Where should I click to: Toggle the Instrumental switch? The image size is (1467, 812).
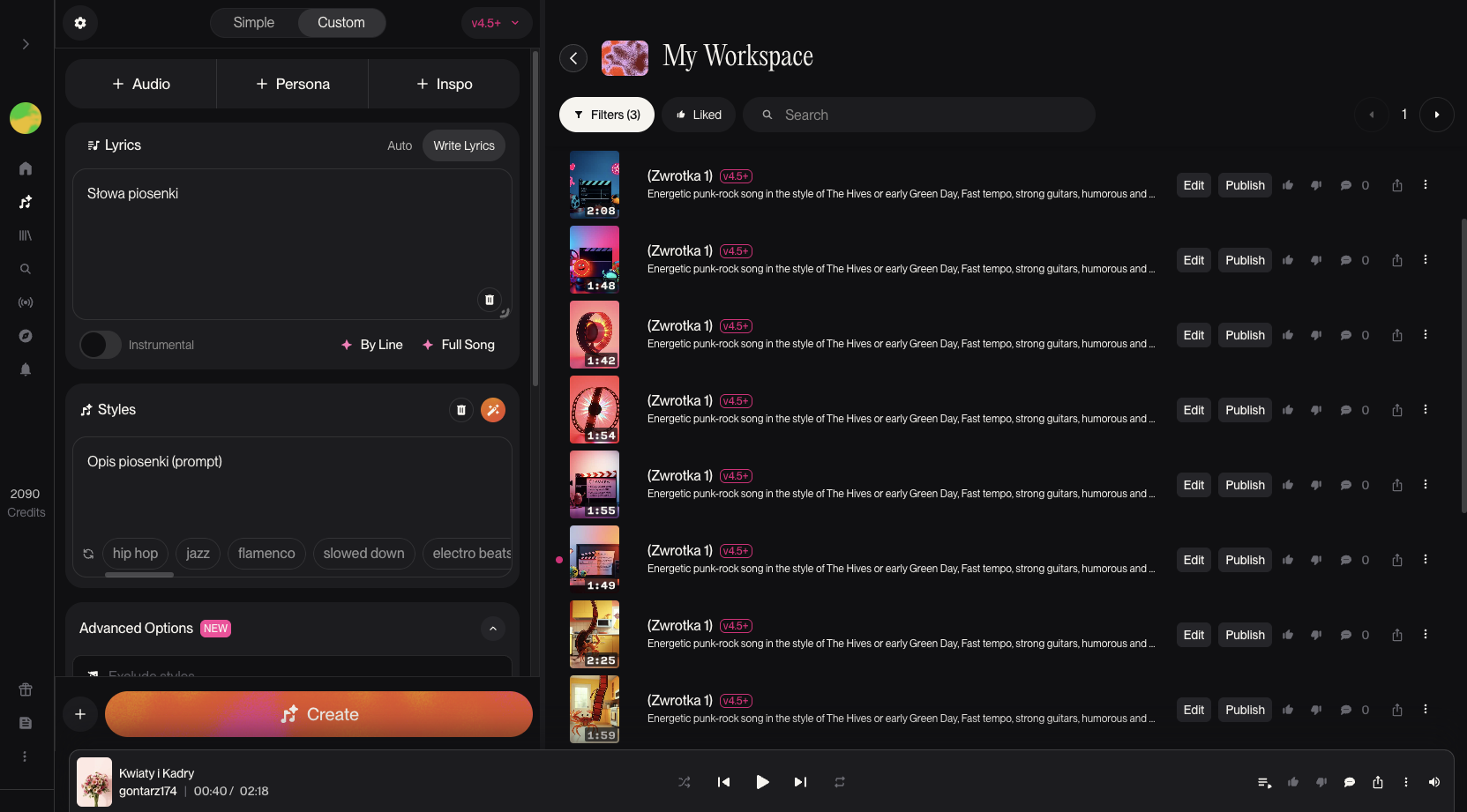pos(101,345)
